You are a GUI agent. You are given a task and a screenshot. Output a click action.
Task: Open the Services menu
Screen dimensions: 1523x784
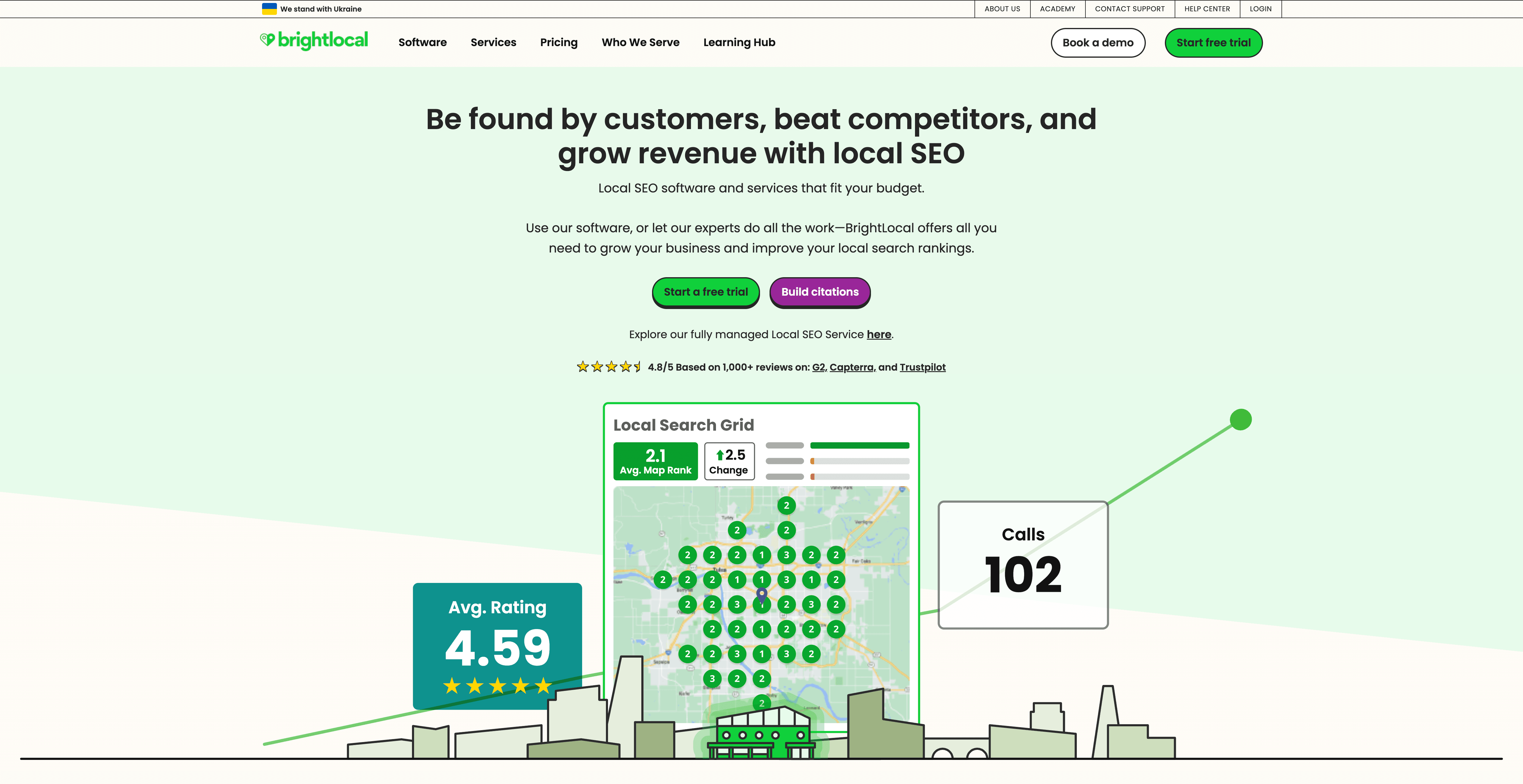(493, 43)
